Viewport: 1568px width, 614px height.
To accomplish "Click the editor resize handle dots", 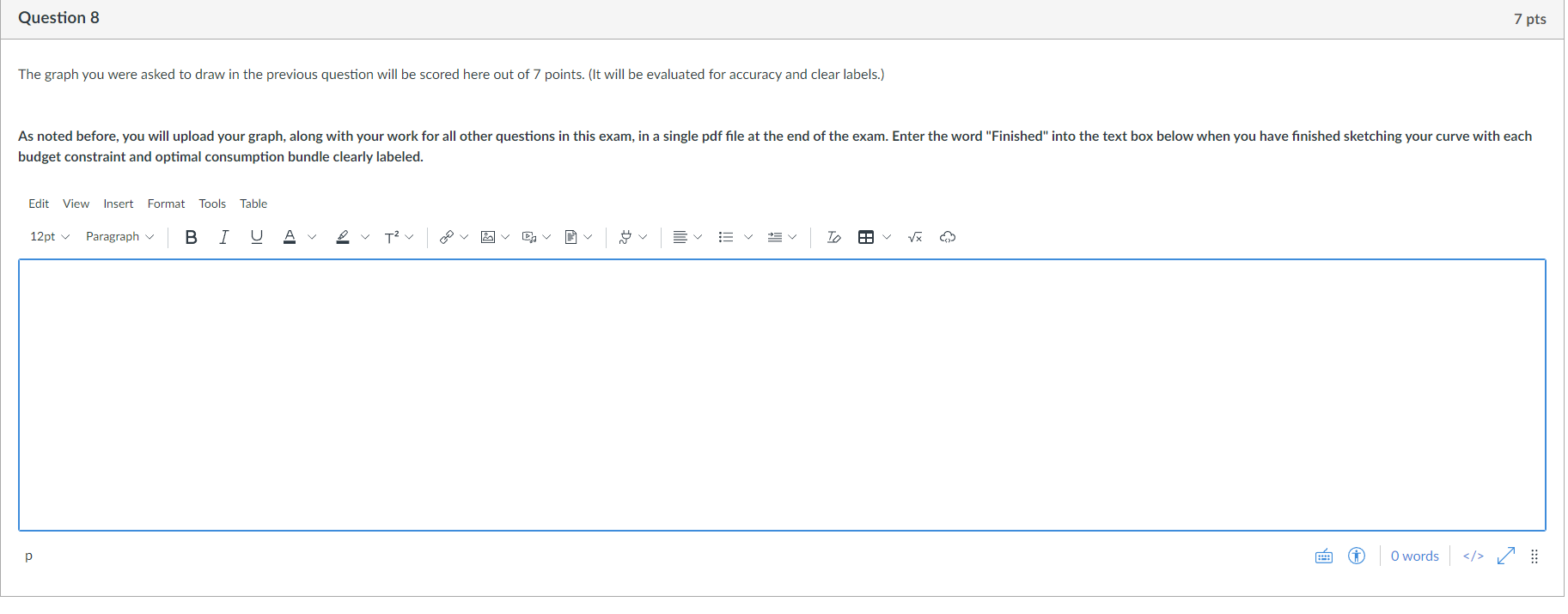I will (x=1534, y=556).
